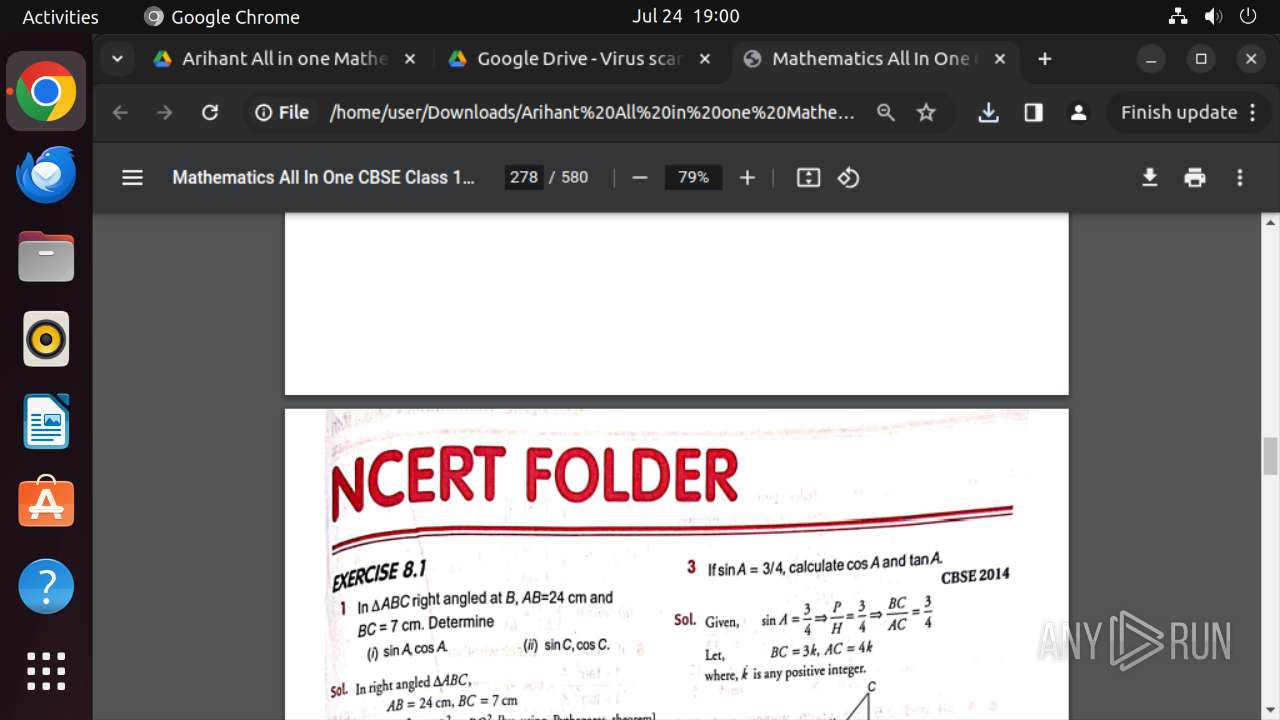This screenshot has width=1280, height=720.
Task: Click the power icon in system tray
Action: click(1247, 16)
